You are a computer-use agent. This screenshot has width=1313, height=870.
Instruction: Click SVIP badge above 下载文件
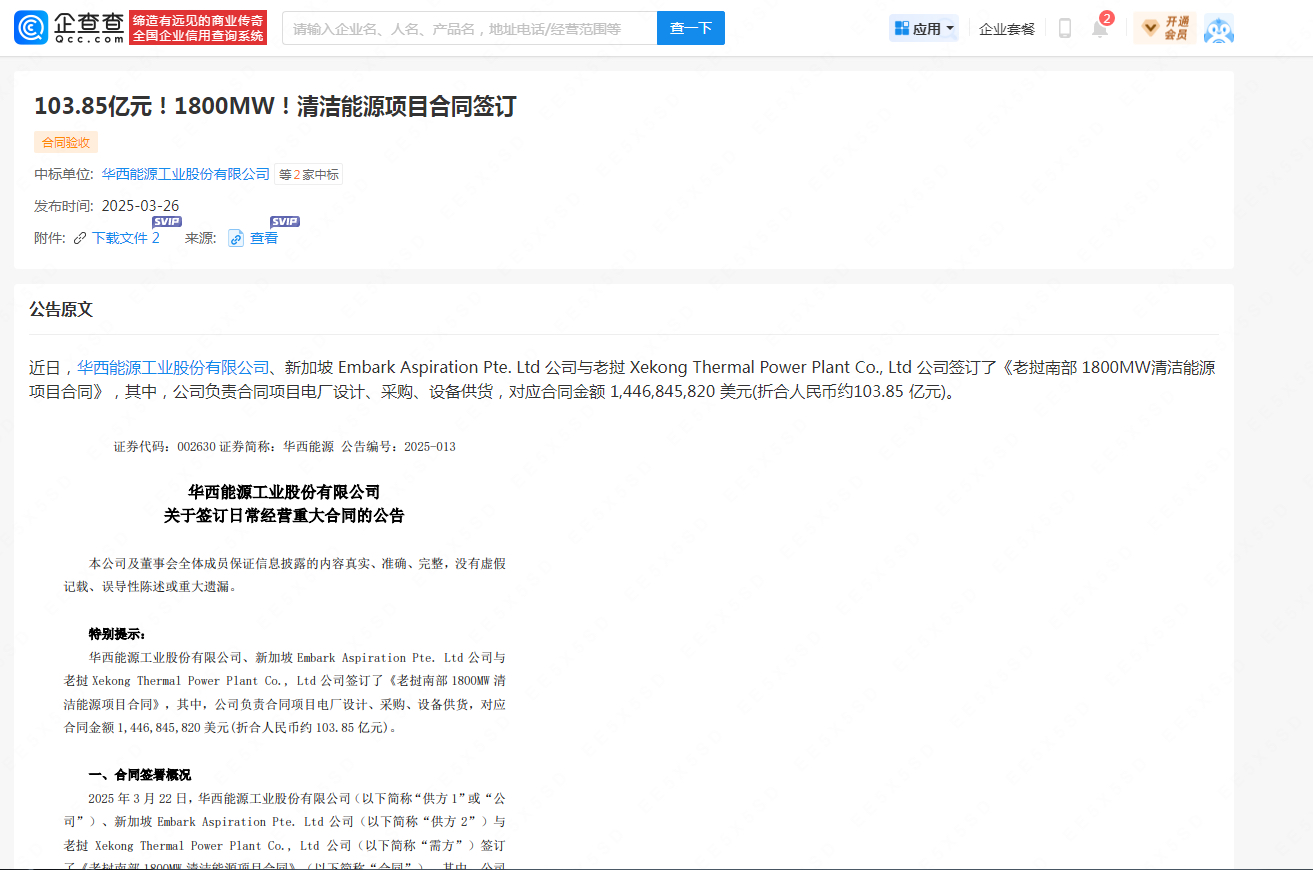pos(167,222)
